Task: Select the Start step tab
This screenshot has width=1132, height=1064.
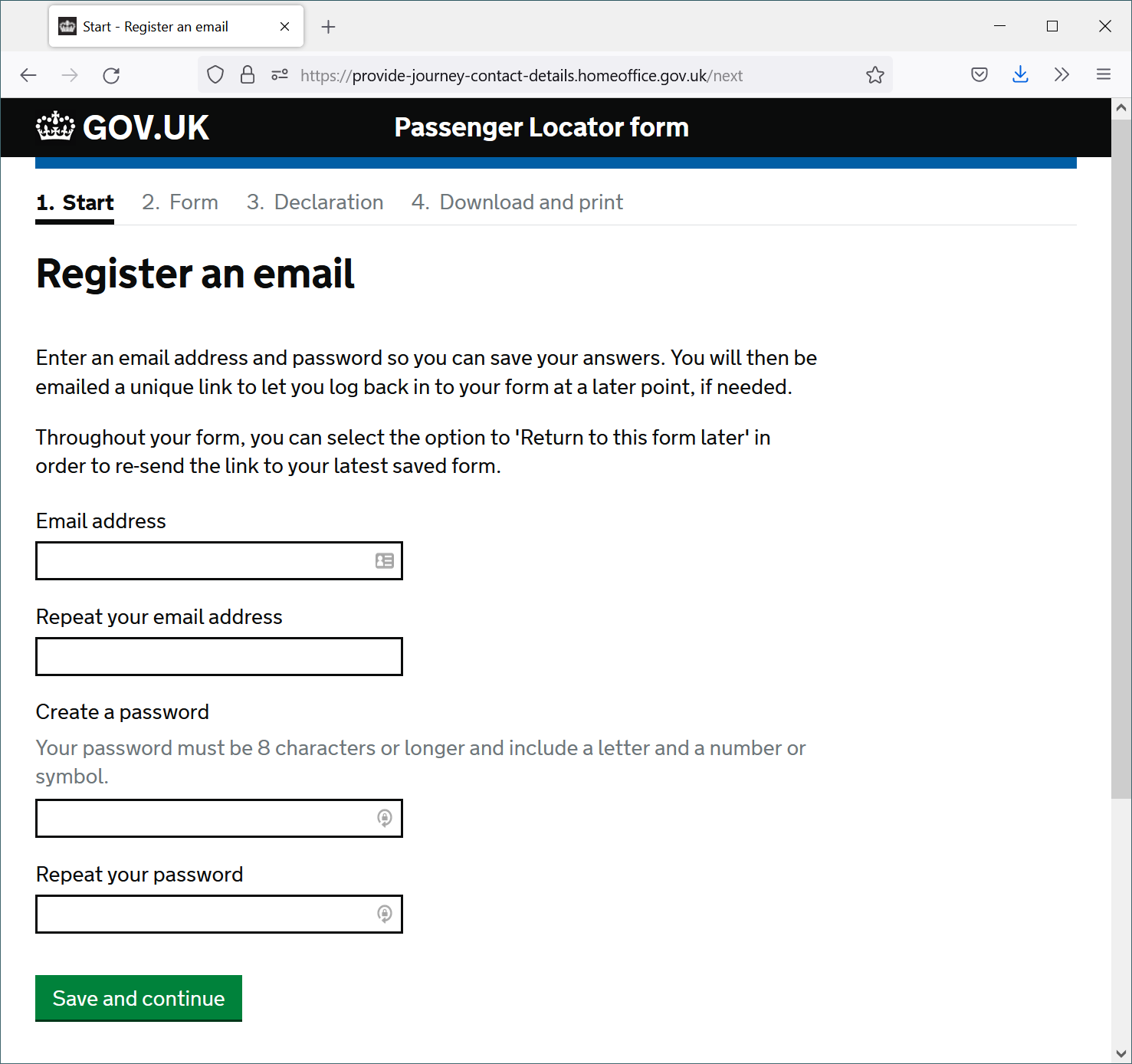Action: (x=75, y=202)
